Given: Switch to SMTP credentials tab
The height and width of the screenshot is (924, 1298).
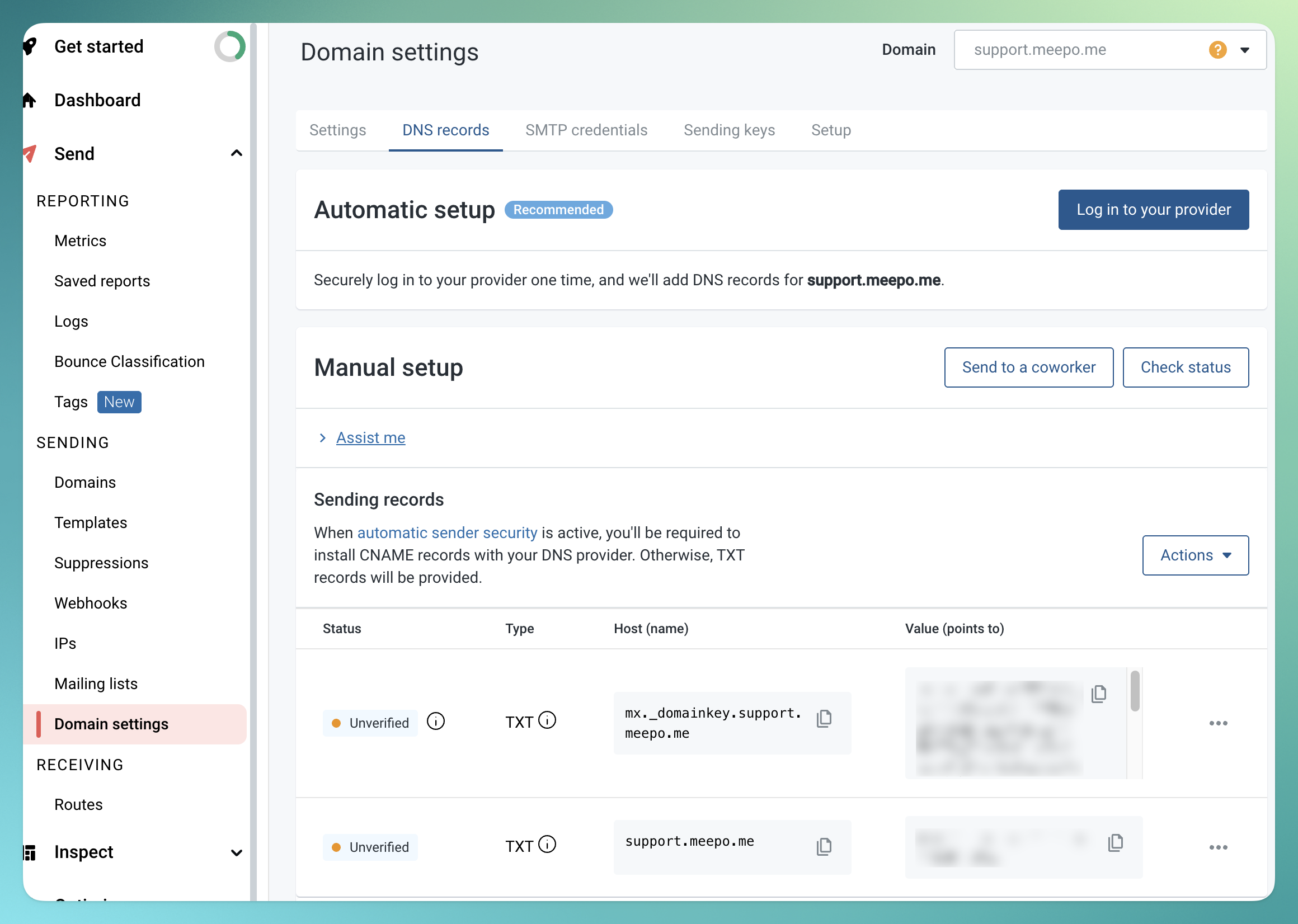Looking at the screenshot, I should click(x=586, y=130).
